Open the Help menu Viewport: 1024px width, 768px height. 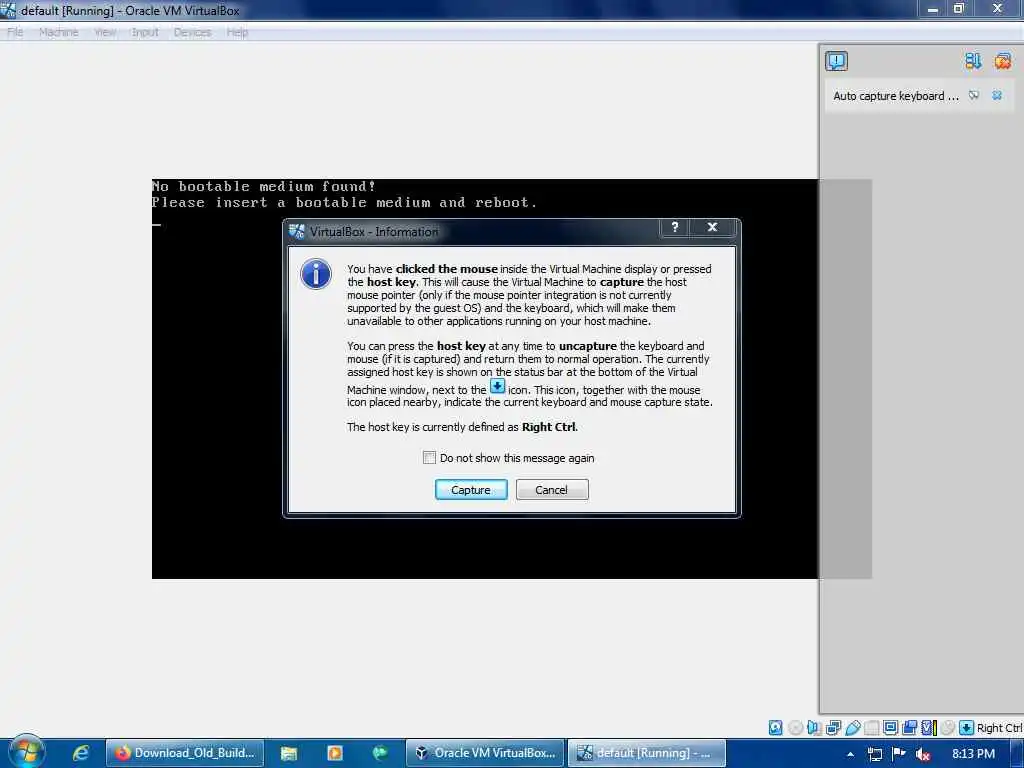tap(237, 32)
